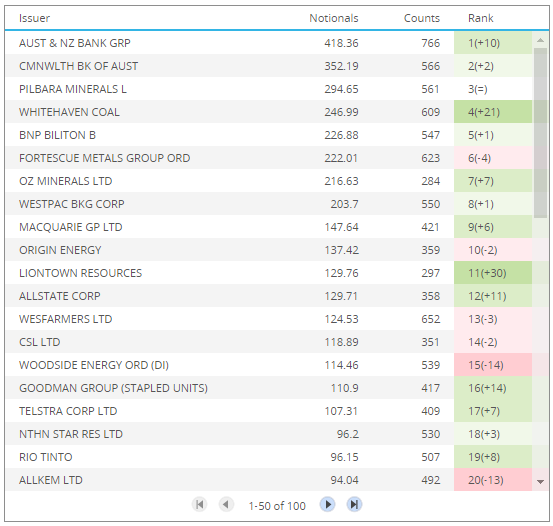Select the WHITEHAVEN COAL issuer

point(69,112)
